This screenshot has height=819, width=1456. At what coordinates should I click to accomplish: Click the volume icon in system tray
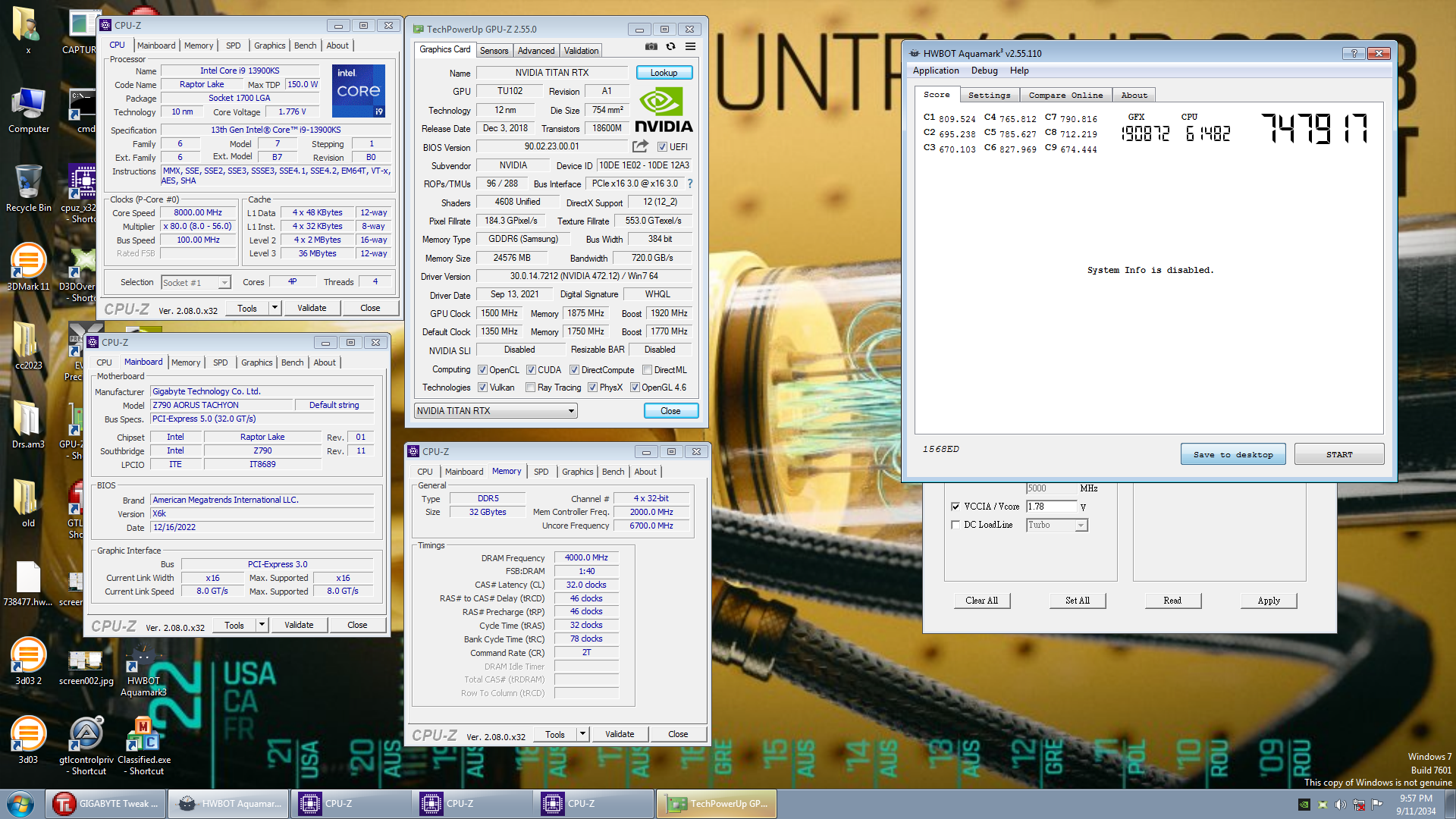pyautogui.click(x=1340, y=805)
